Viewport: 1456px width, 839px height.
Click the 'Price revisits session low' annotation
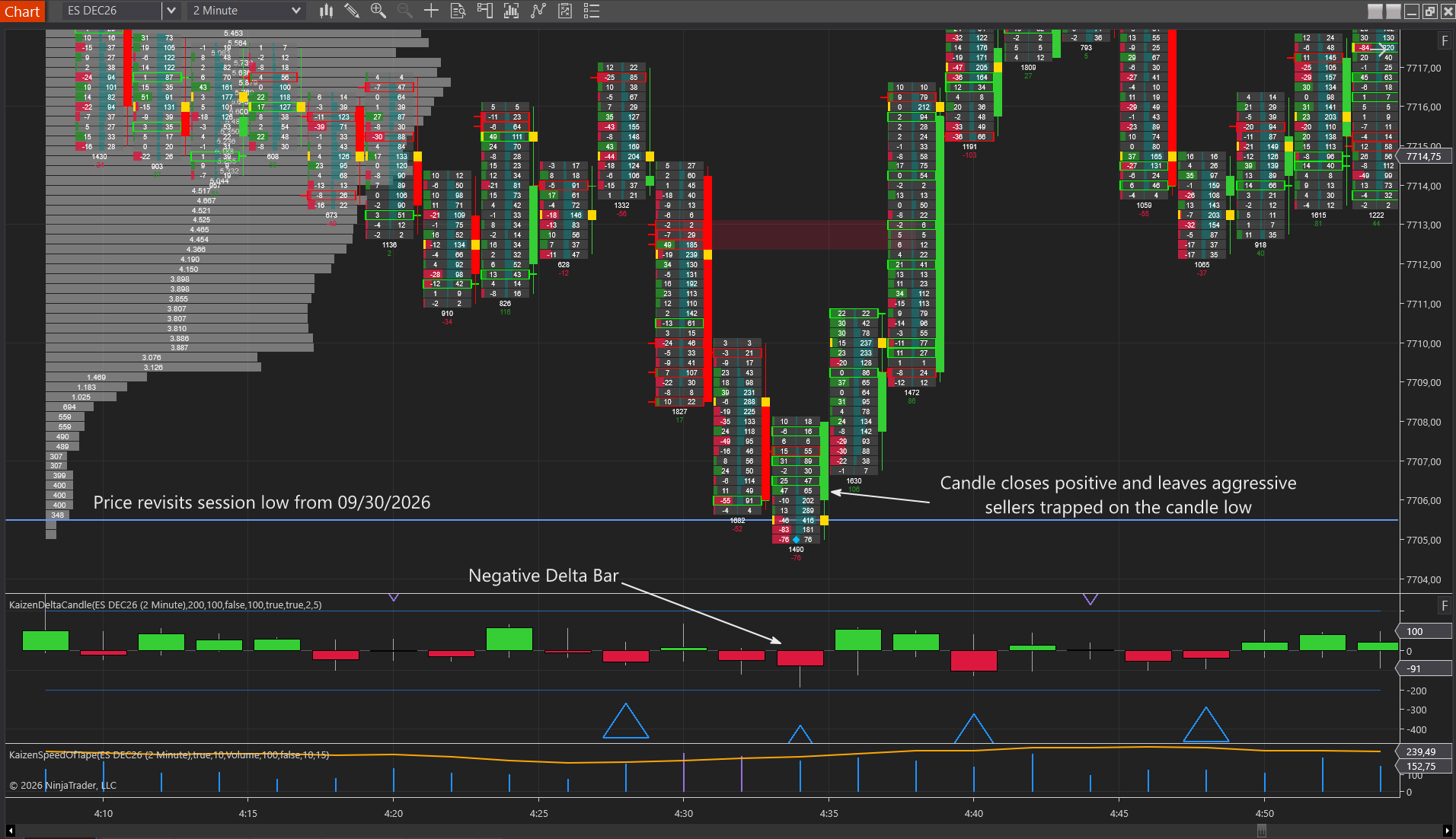(x=262, y=502)
